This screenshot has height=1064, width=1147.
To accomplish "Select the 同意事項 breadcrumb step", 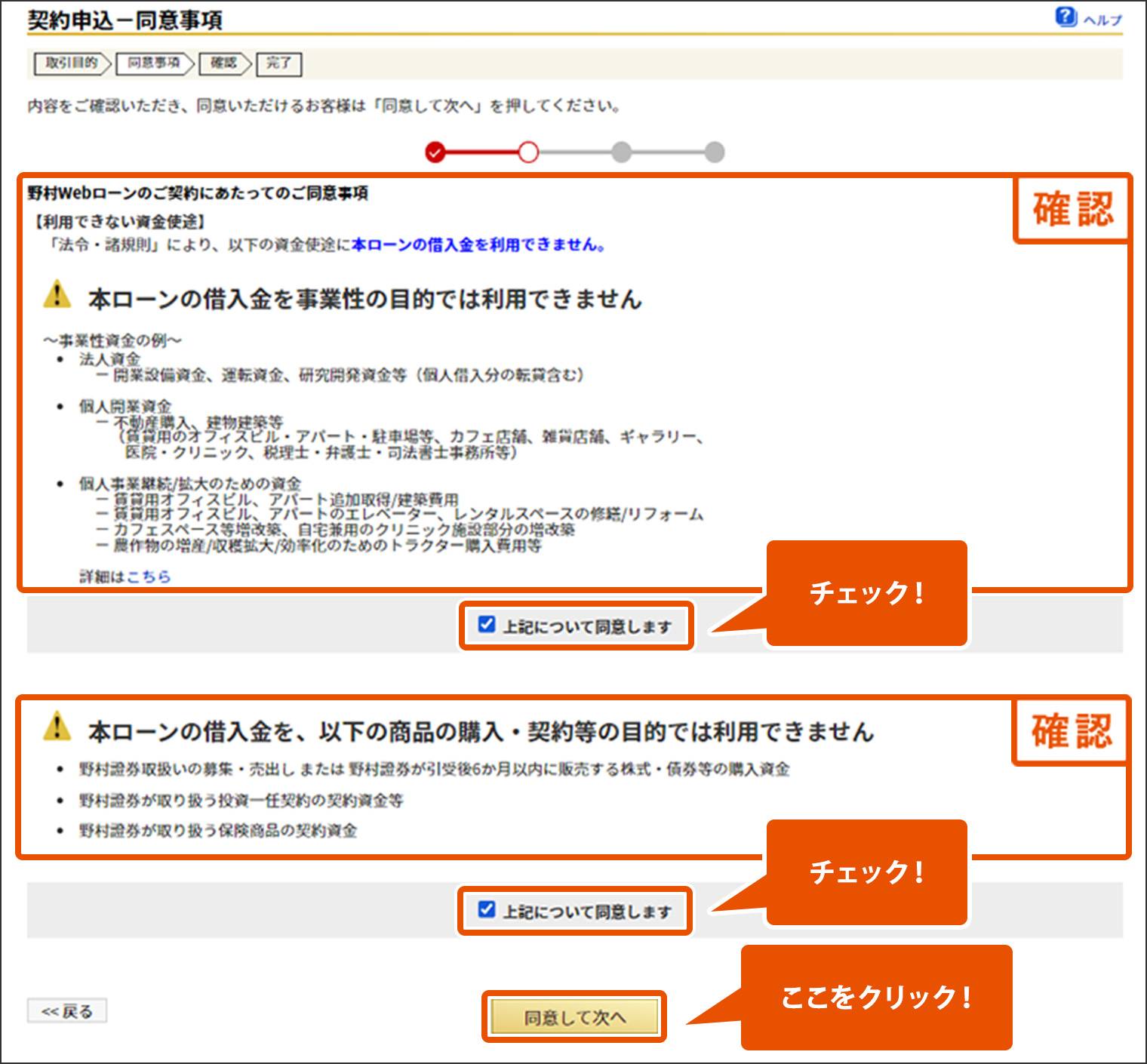I will pos(153,63).
